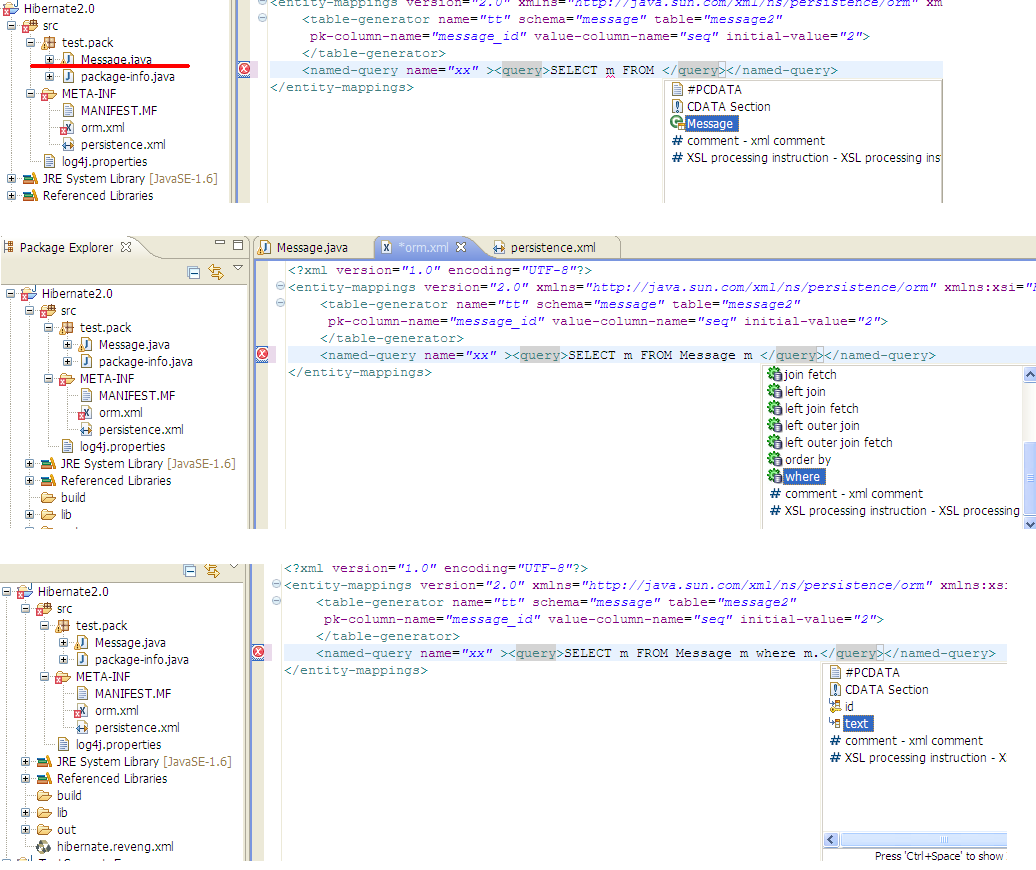This screenshot has width=1036, height=870.
Task: Click left arrow of the horizontal scrollbar under 'text' list
Action: [831, 840]
